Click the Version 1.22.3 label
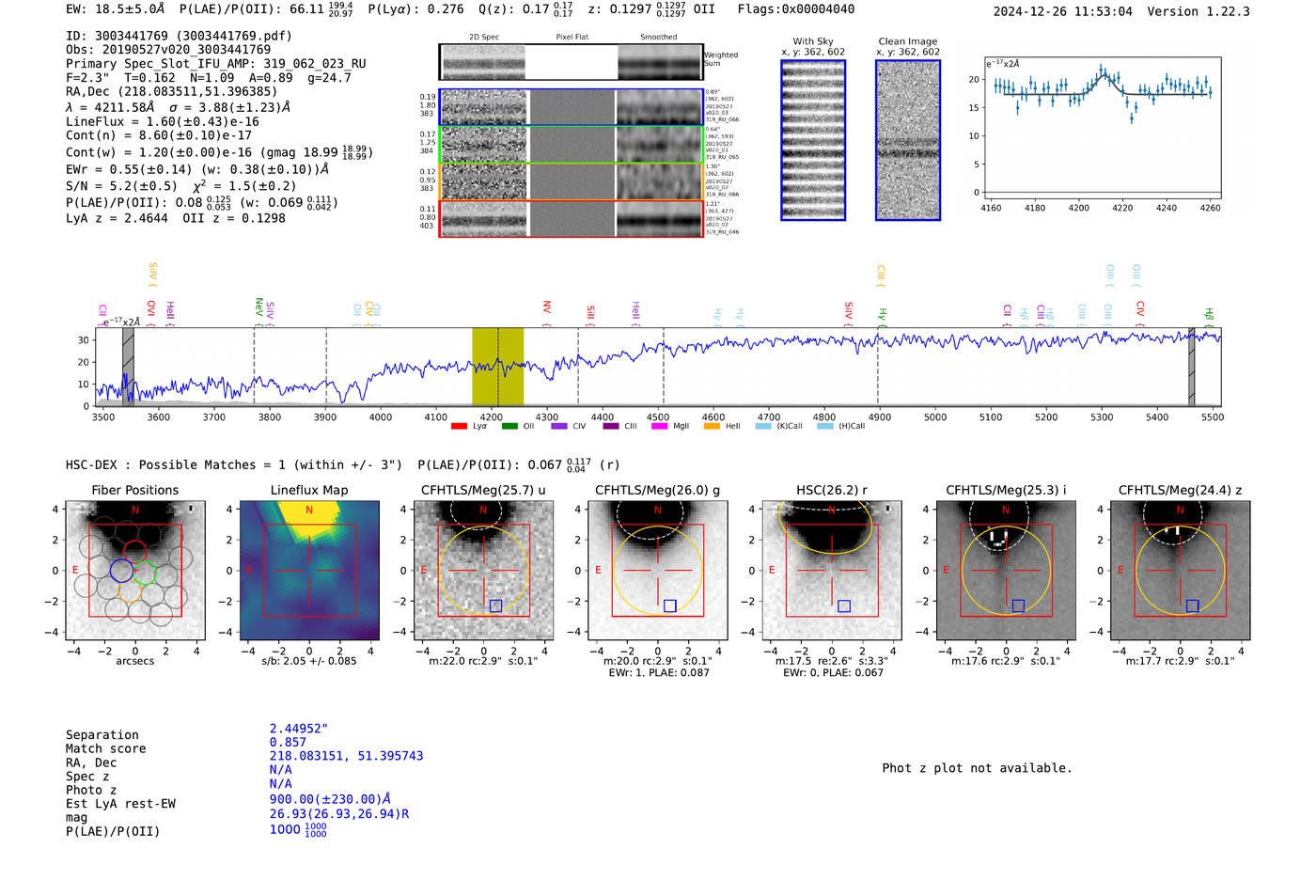The image size is (1316, 896). pyautogui.click(x=1198, y=11)
